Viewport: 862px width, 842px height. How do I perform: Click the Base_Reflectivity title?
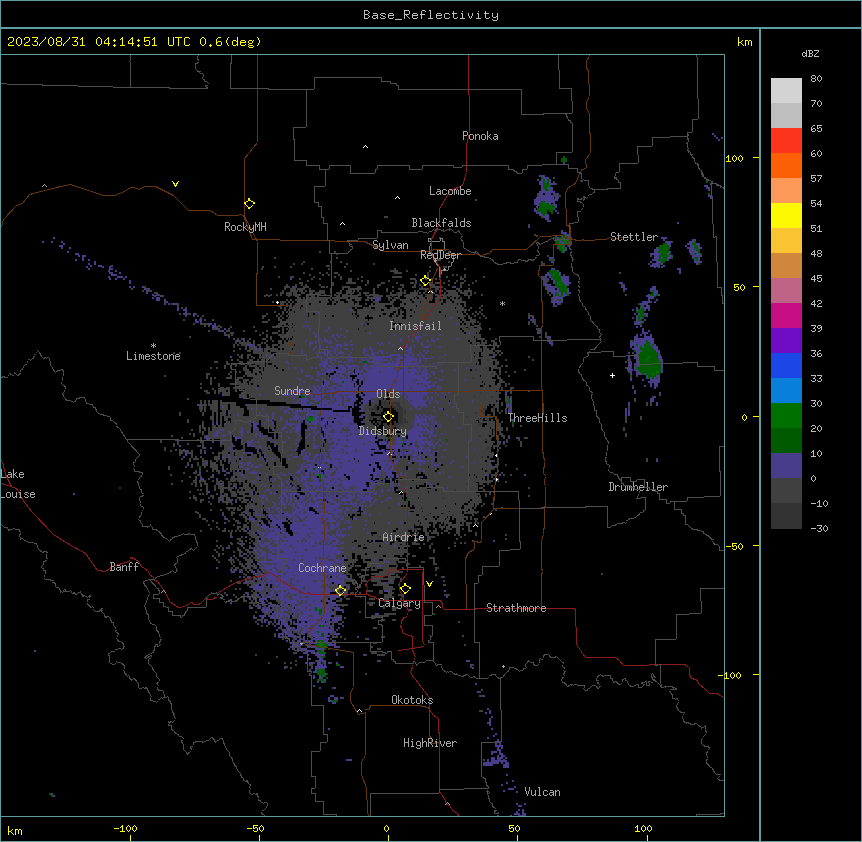click(x=431, y=15)
